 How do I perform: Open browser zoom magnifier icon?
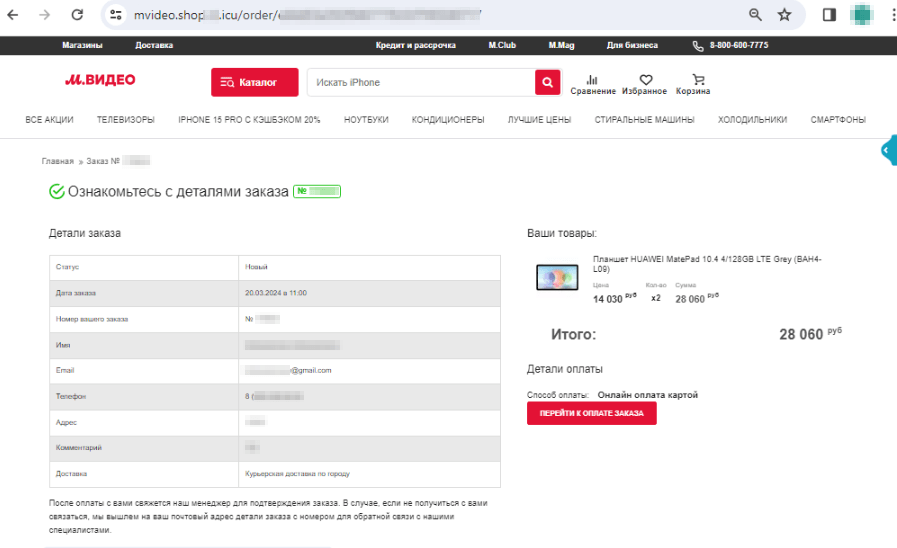756,15
